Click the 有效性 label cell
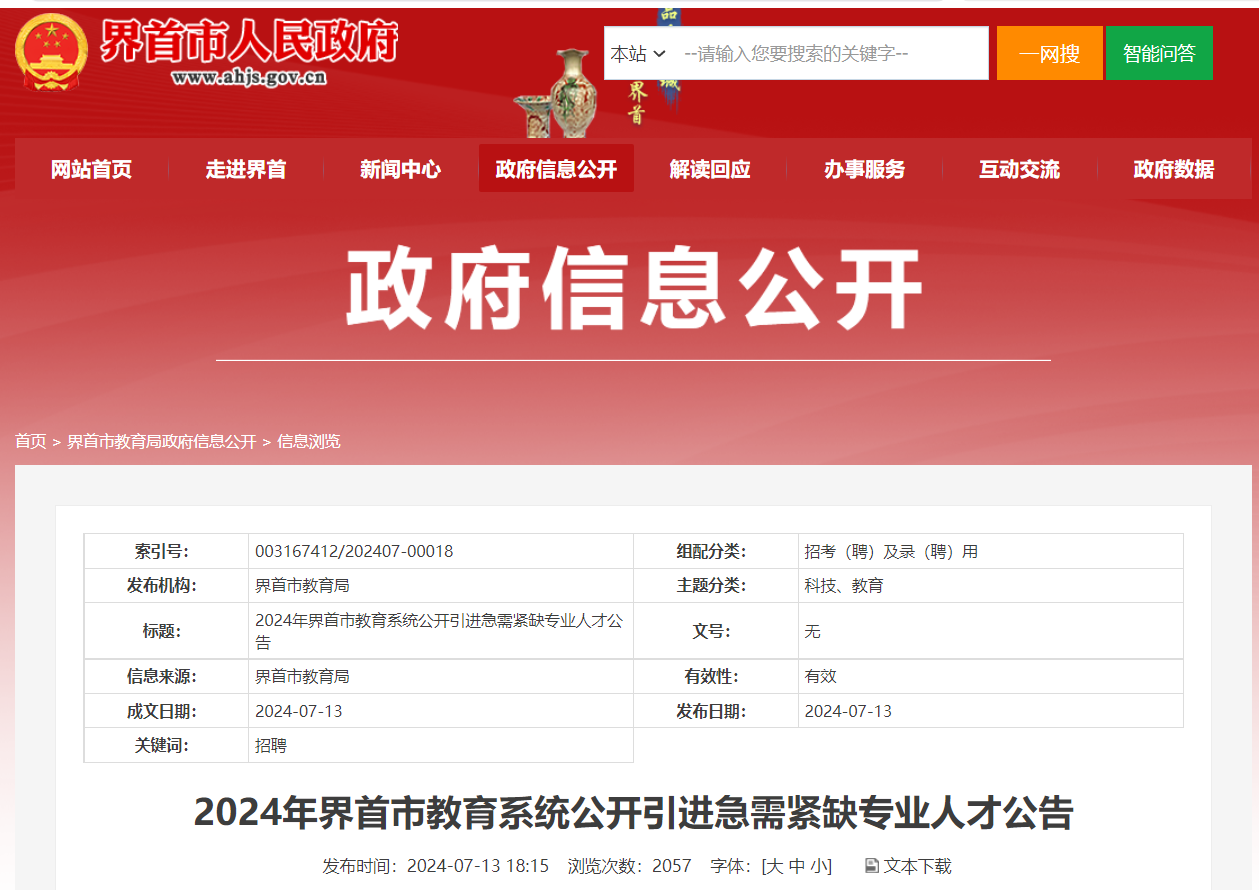1259x890 pixels. 716,676
